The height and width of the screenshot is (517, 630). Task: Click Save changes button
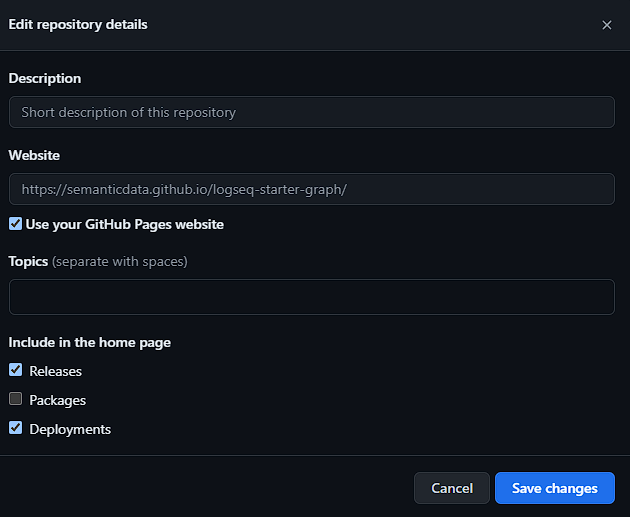pyautogui.click(x=555, y=488)
